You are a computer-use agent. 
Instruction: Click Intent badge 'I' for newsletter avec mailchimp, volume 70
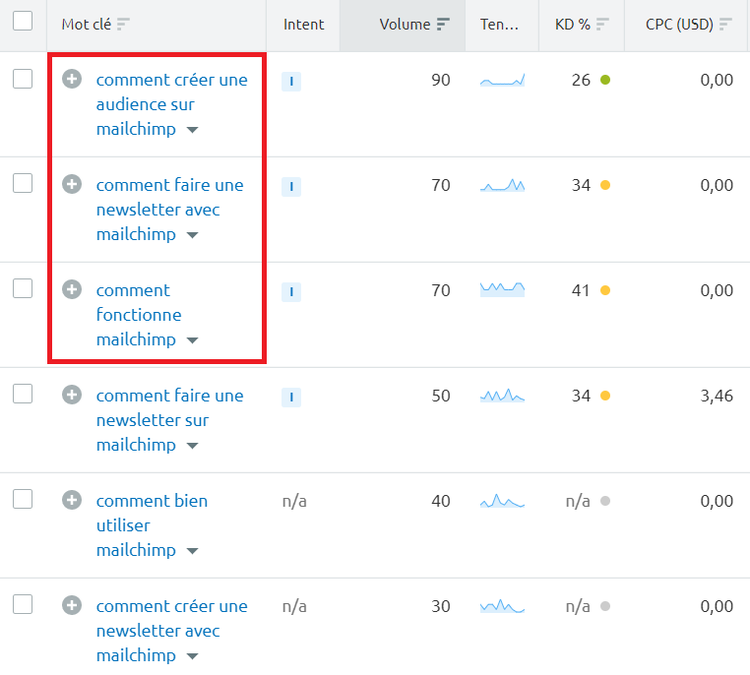(291, 187)
